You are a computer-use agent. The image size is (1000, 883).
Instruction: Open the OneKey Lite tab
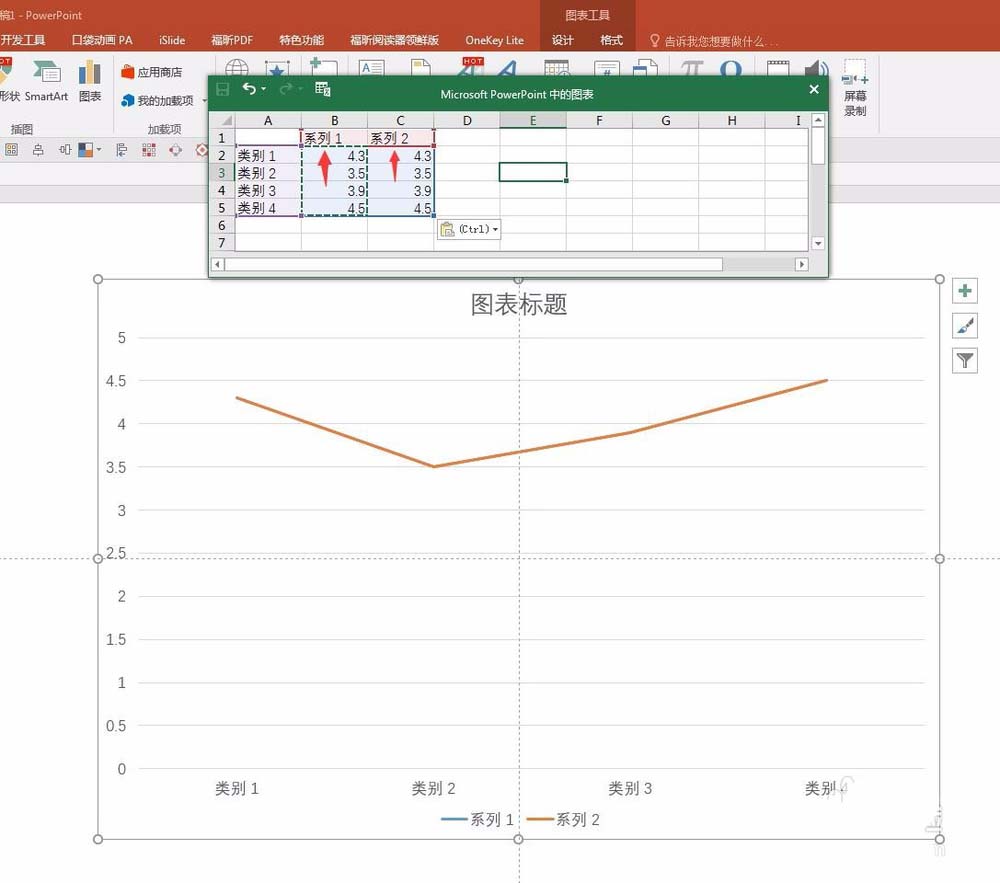494,40
